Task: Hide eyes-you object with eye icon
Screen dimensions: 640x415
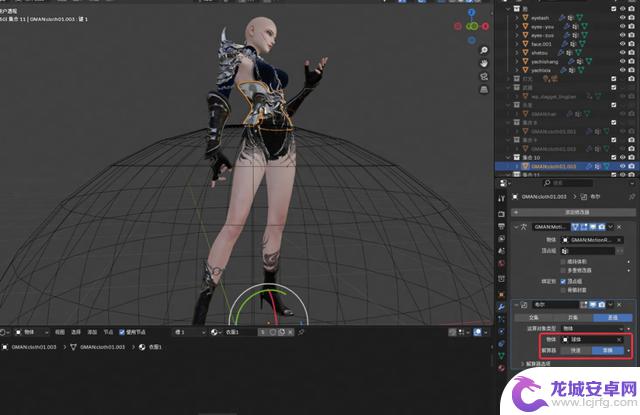Action: (x=622, y=27)
